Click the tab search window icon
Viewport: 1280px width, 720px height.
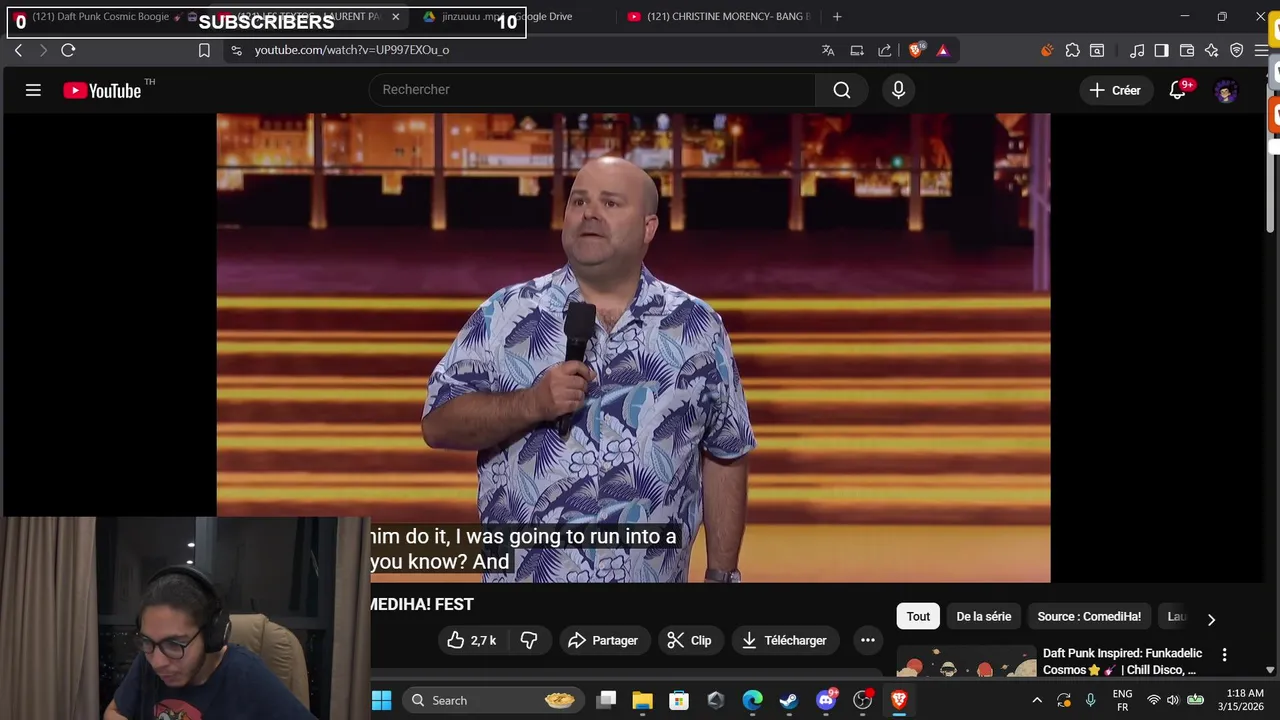(x=1097, y=50)
